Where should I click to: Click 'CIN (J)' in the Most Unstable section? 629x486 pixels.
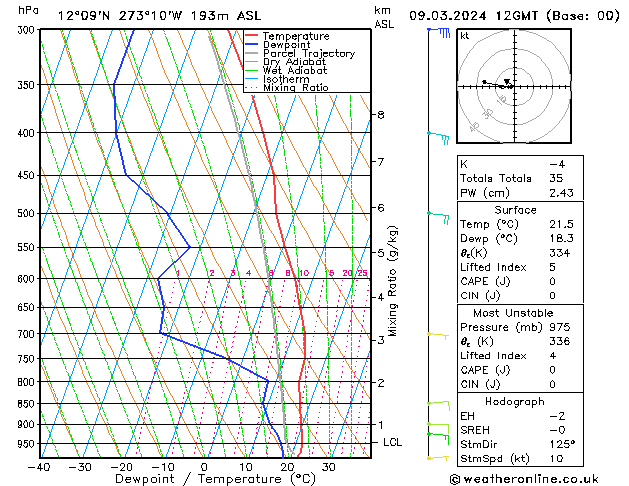pyautogui.click(x=480, y=384)
